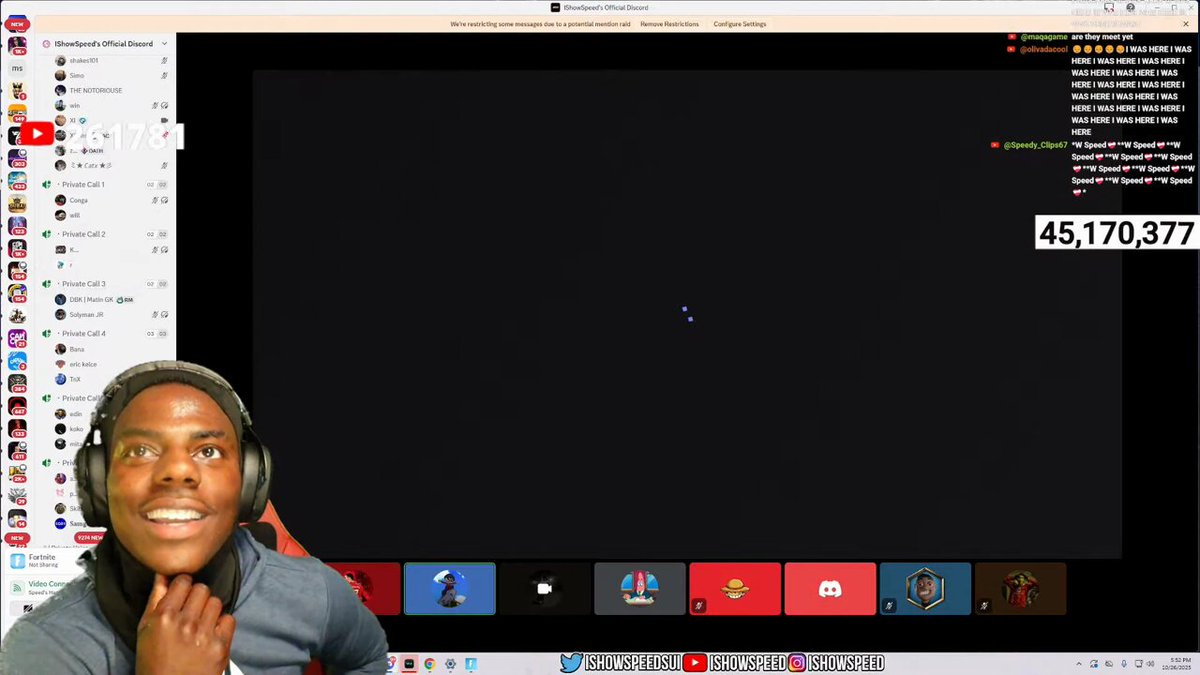The width and height of the screenshot is (1200, 675).
Task: Open server icon with 432 badge
Action: tap(17, 181)
